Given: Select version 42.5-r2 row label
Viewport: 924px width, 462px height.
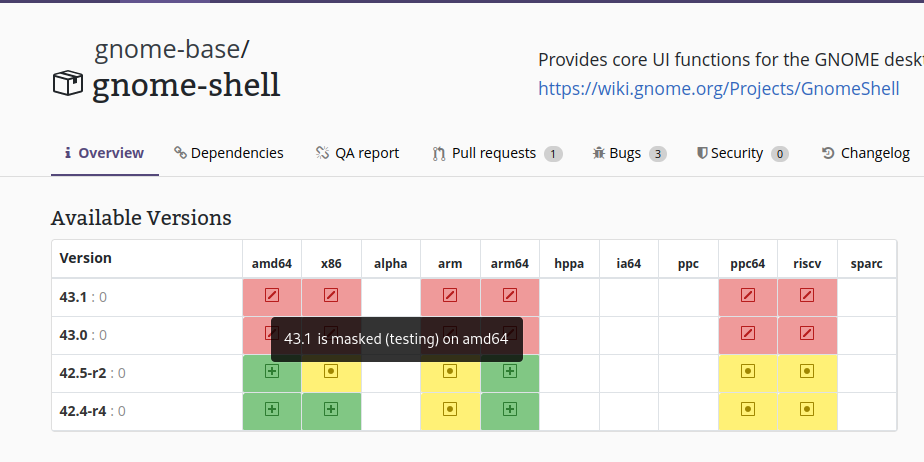Looking at the screenshot, I should tap(81, 372).
